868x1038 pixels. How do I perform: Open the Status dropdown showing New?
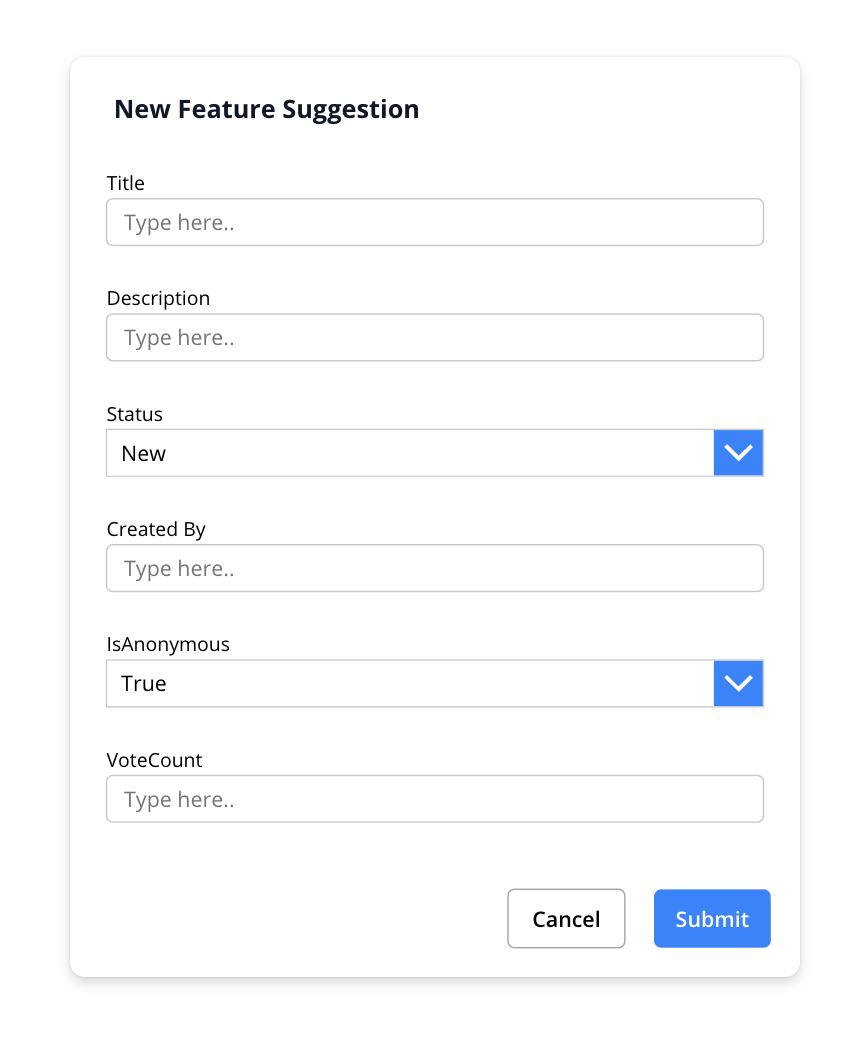[410, 453]
